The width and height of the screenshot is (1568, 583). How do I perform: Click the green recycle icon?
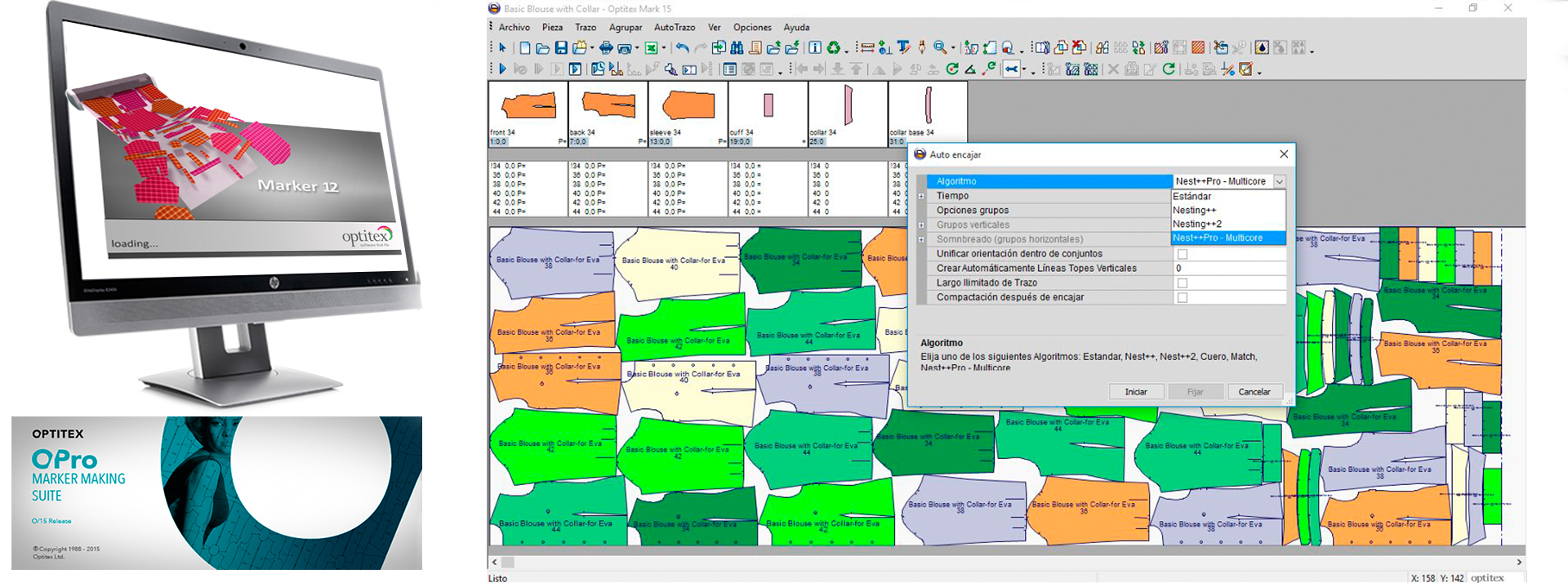[834, 48]
